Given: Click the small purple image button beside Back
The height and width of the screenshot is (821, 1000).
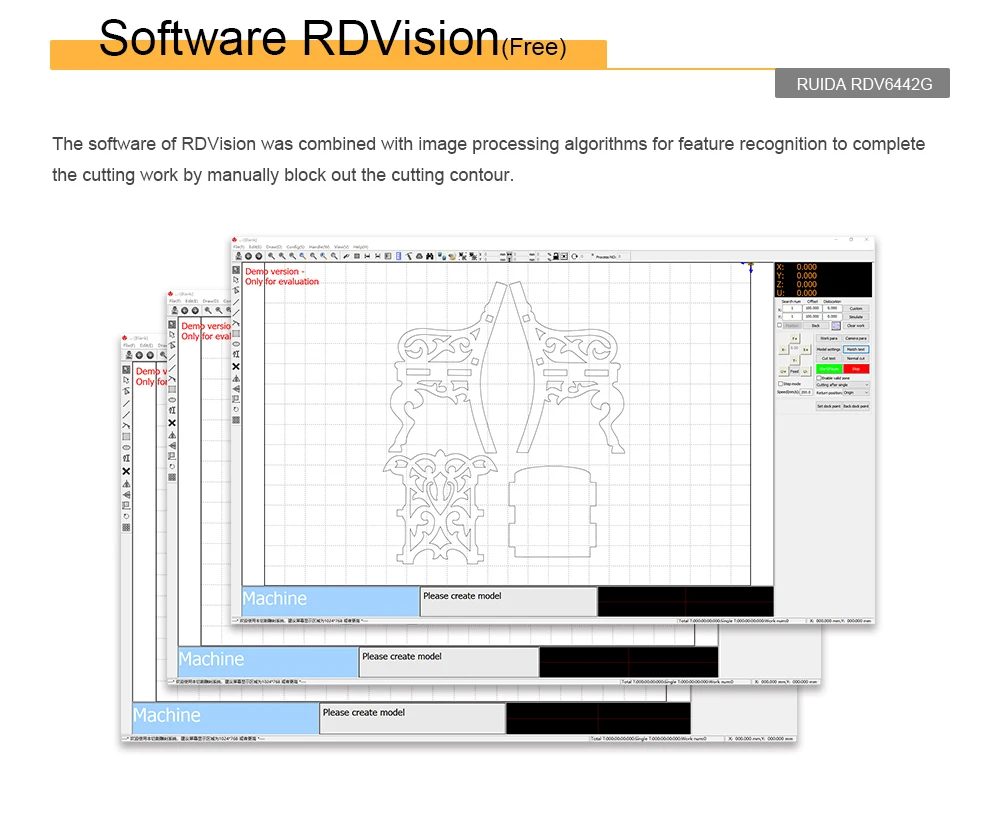Looking at the screenshot, I should 836,326.
